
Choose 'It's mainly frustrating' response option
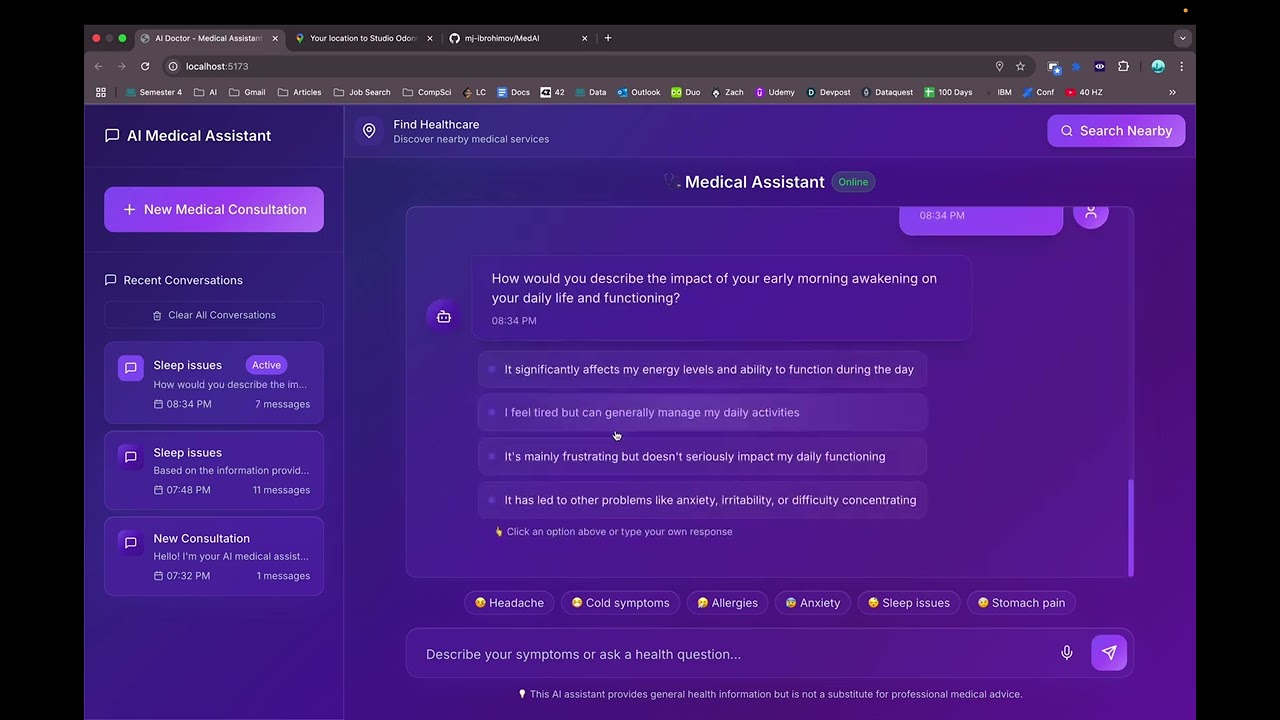coord(702,456)
